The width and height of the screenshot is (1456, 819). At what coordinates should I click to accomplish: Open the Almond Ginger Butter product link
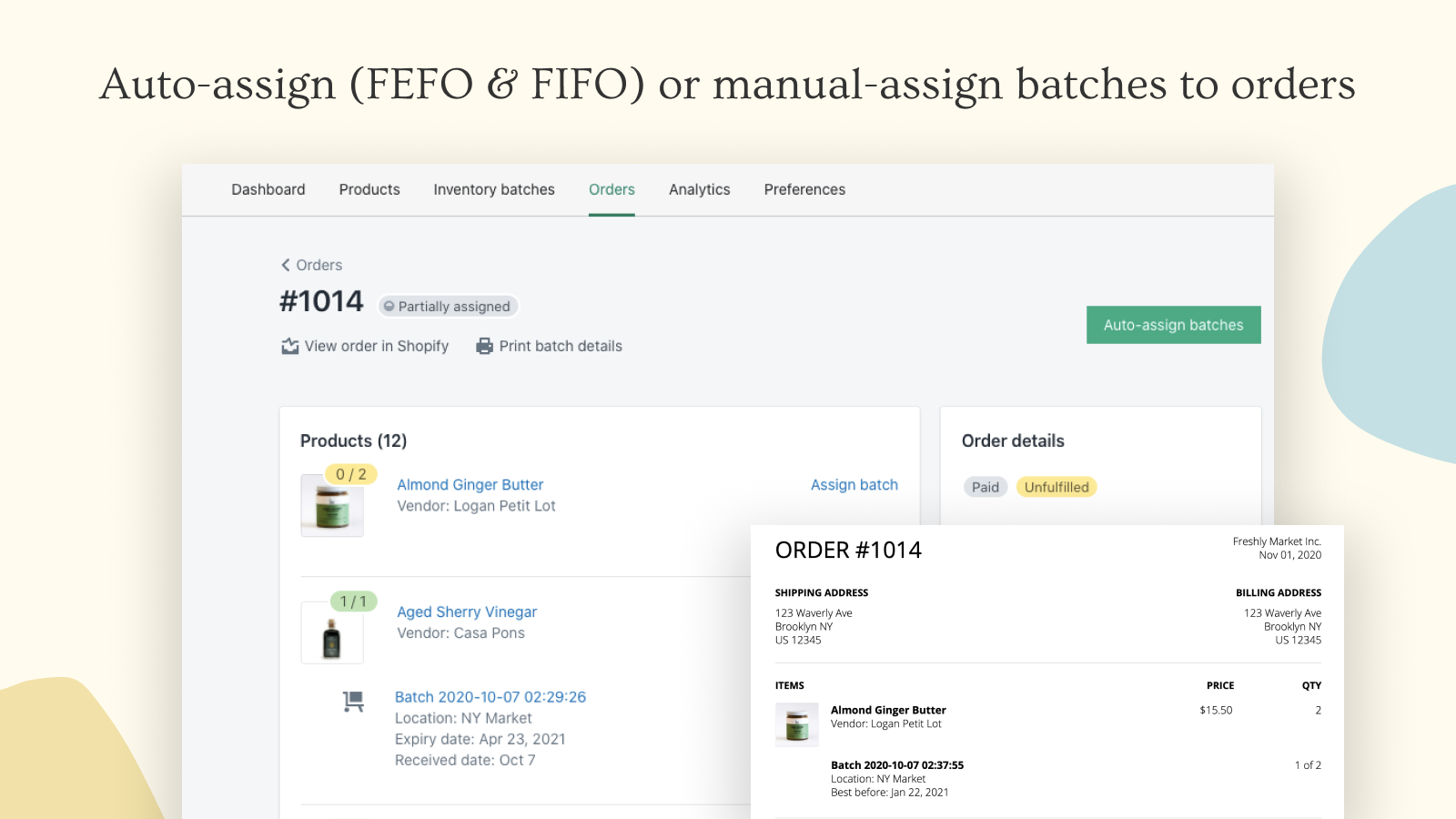[x=470, y=485]
